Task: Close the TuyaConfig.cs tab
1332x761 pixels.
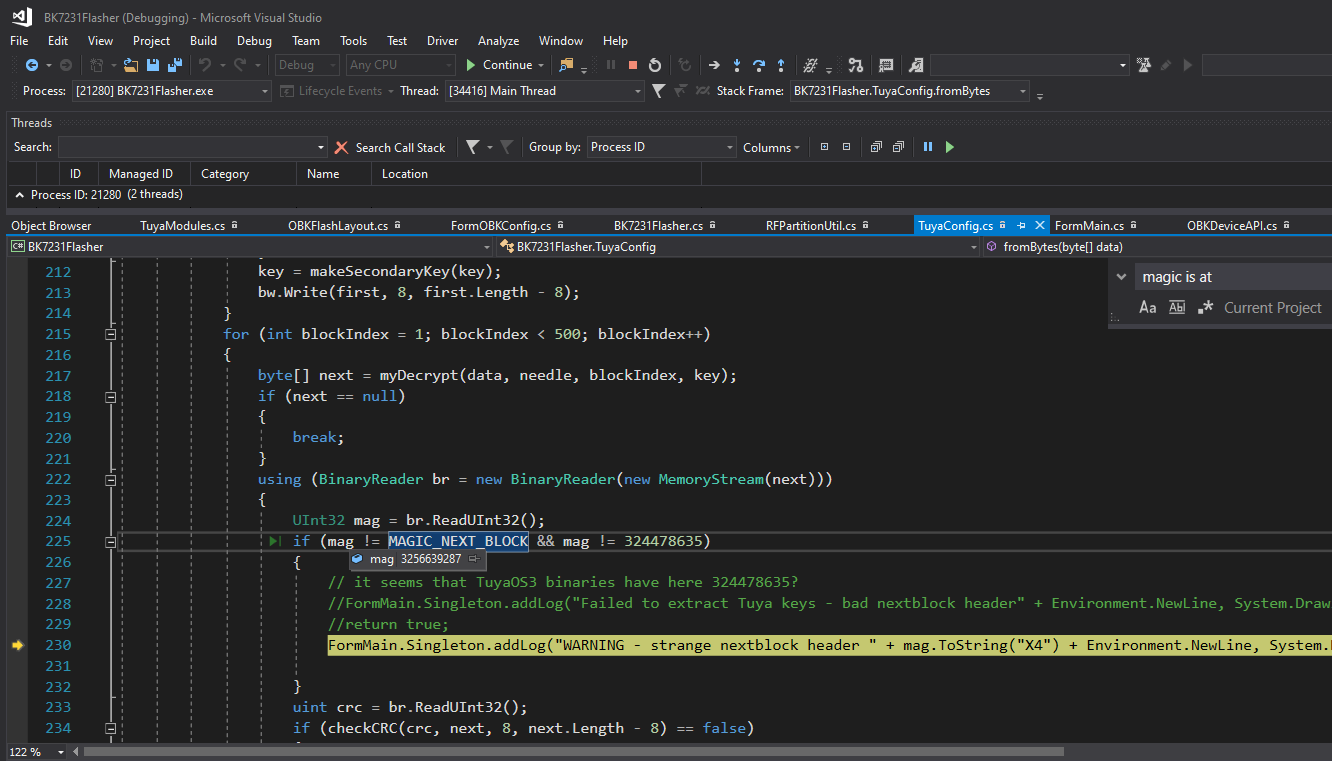Action: [1040, 226]
